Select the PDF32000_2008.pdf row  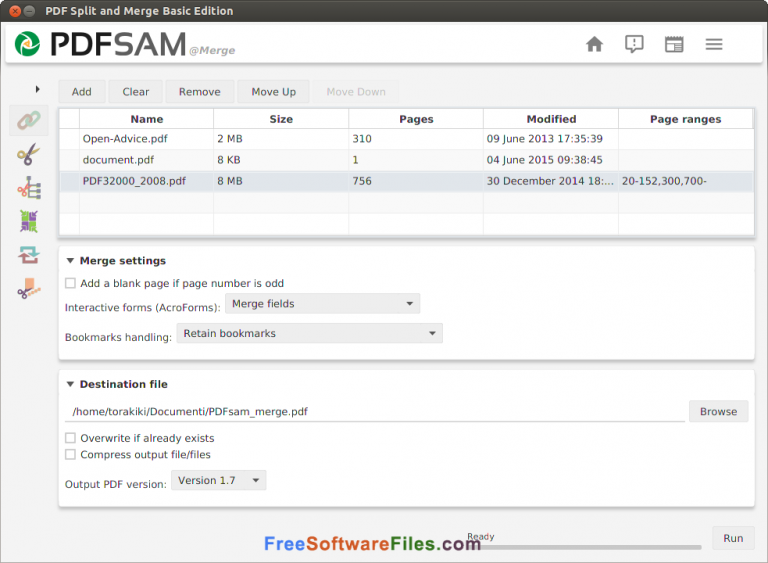[406, 181]
